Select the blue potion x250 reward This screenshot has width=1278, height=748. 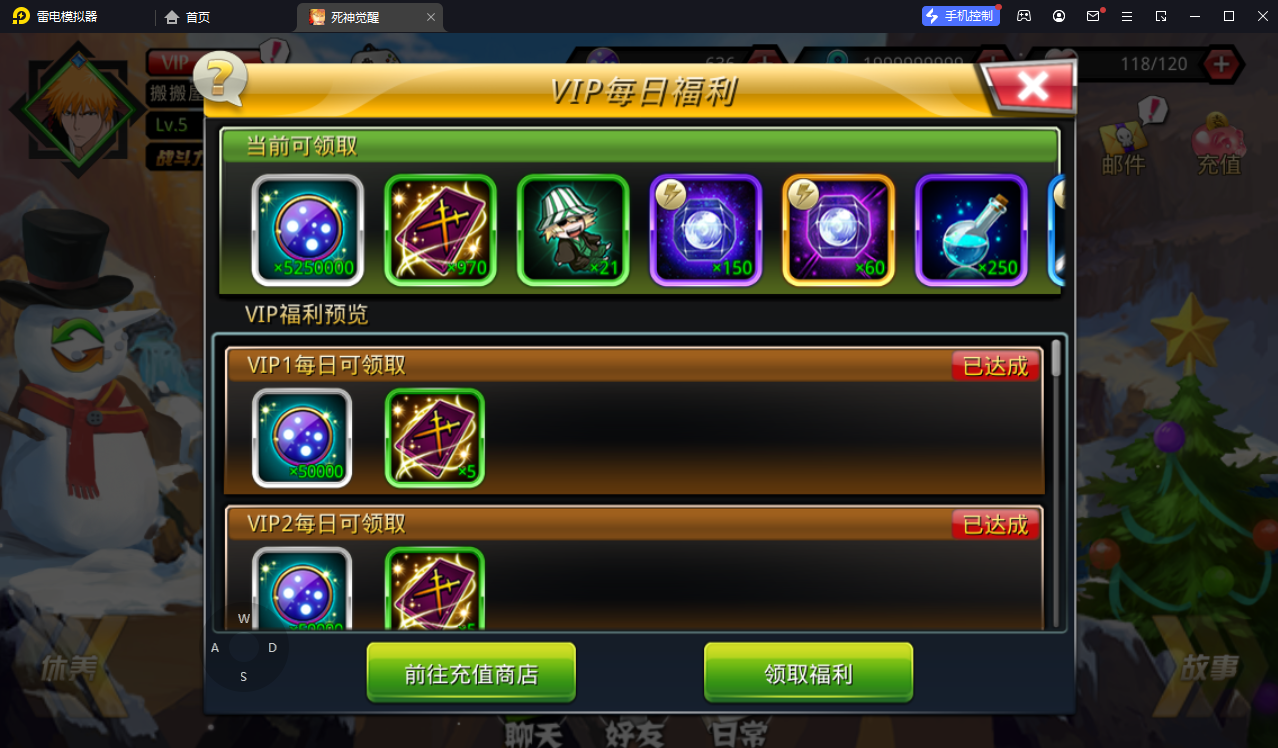971,230
